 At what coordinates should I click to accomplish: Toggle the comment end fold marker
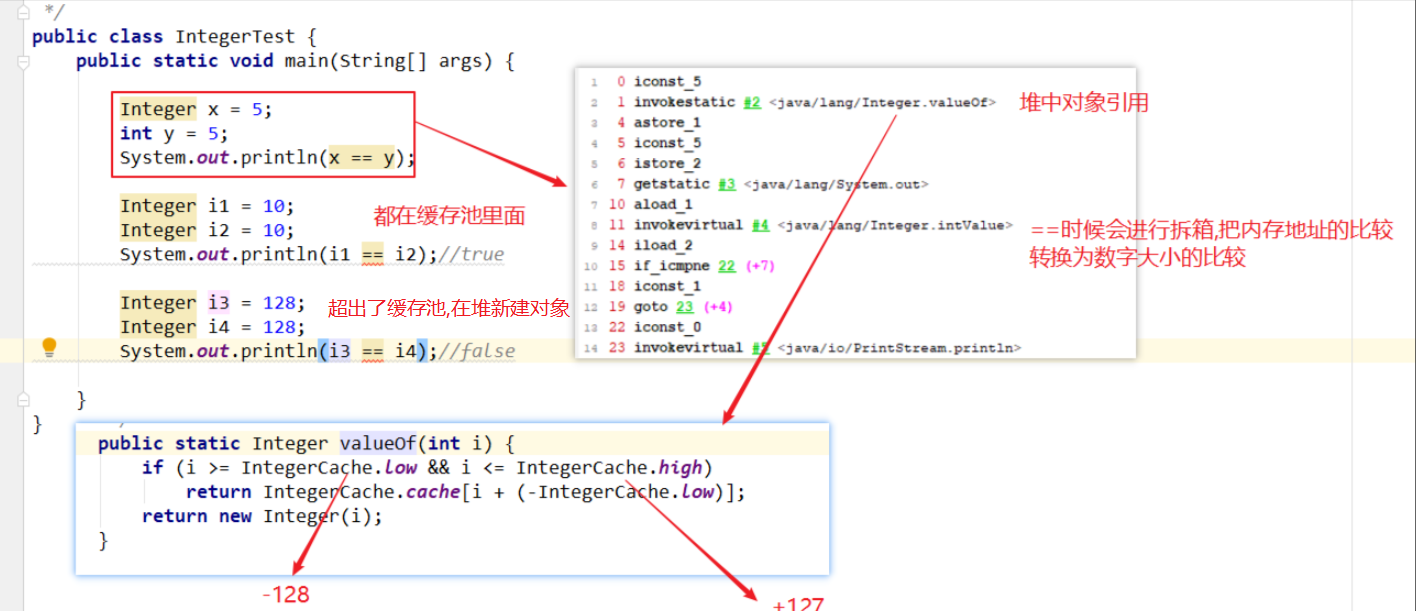pos(23,13)
